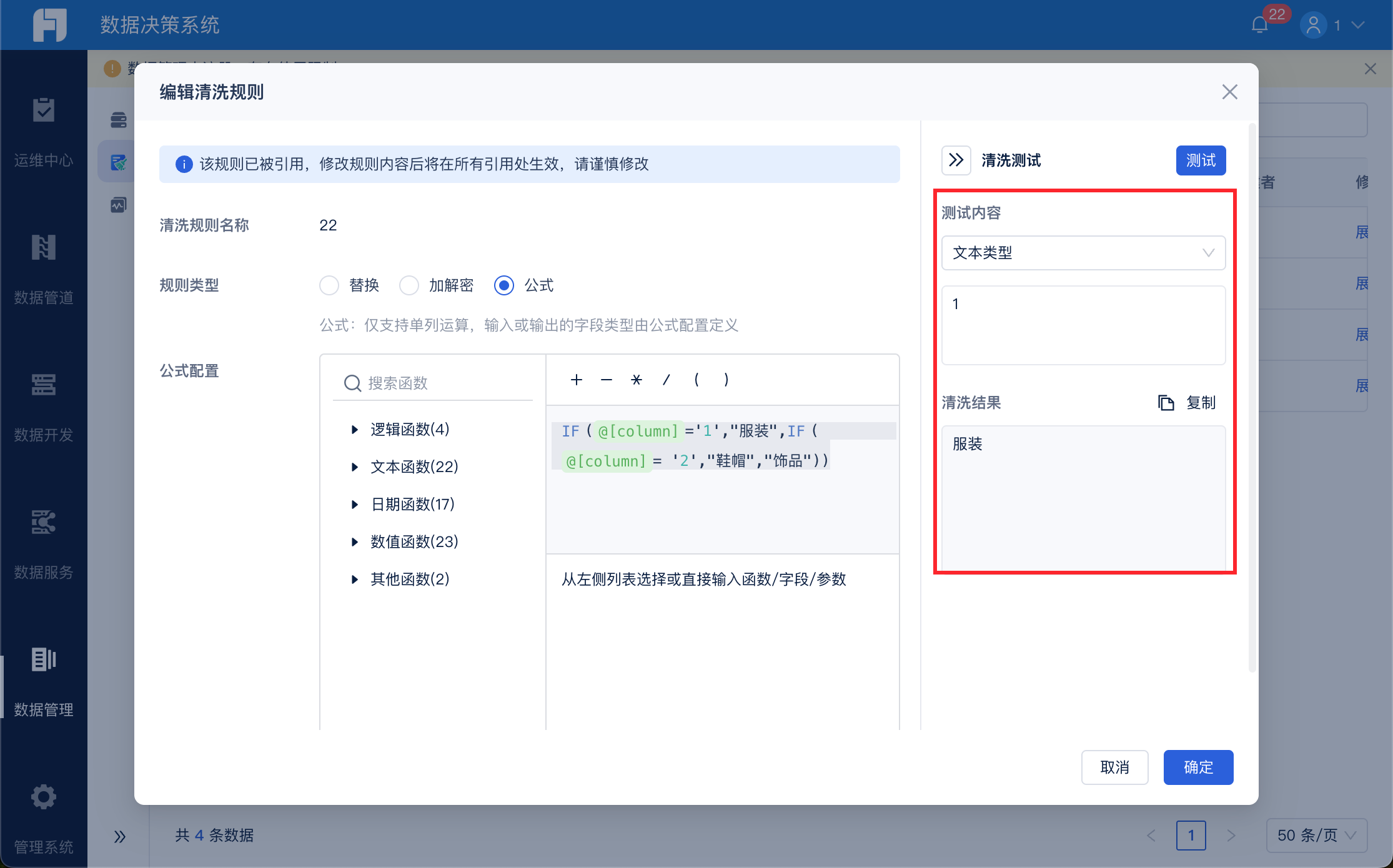The width and height of the screenshot is (1393, 868).
Task: Click the 运维中心 sidebar icon
Action: tap(44, 111)
